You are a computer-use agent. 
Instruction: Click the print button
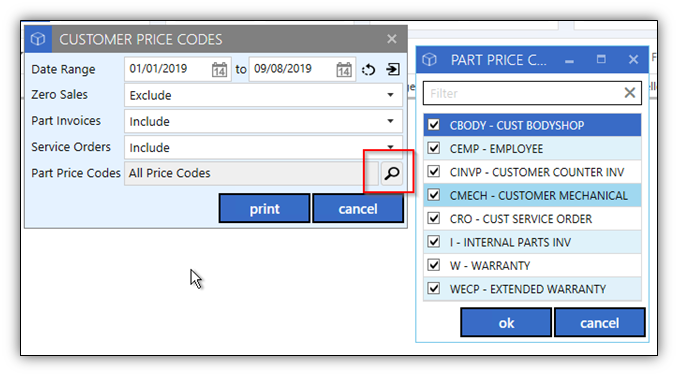pyautogui.click(x=265, y=209)
